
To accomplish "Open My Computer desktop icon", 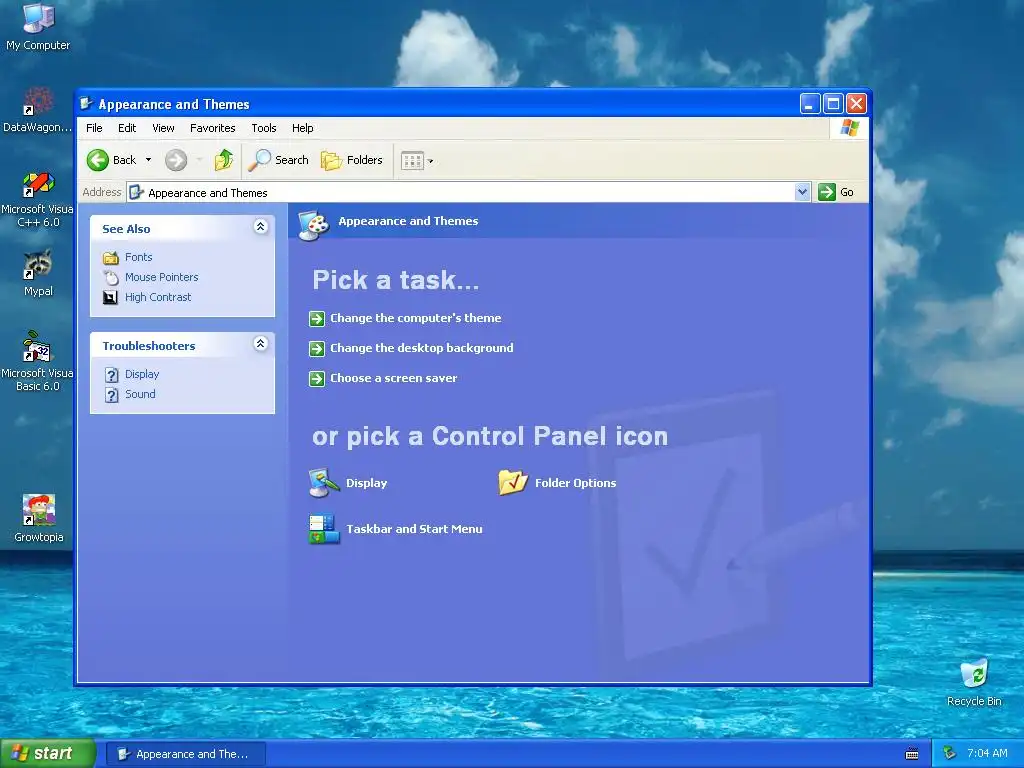I will [x=38, y=27].
